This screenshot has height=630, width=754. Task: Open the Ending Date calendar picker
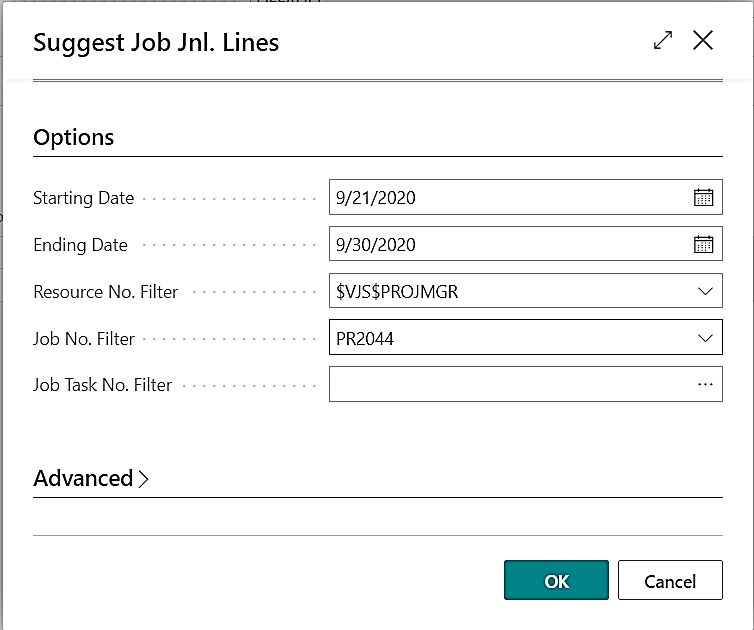click(x=703, y=245)
